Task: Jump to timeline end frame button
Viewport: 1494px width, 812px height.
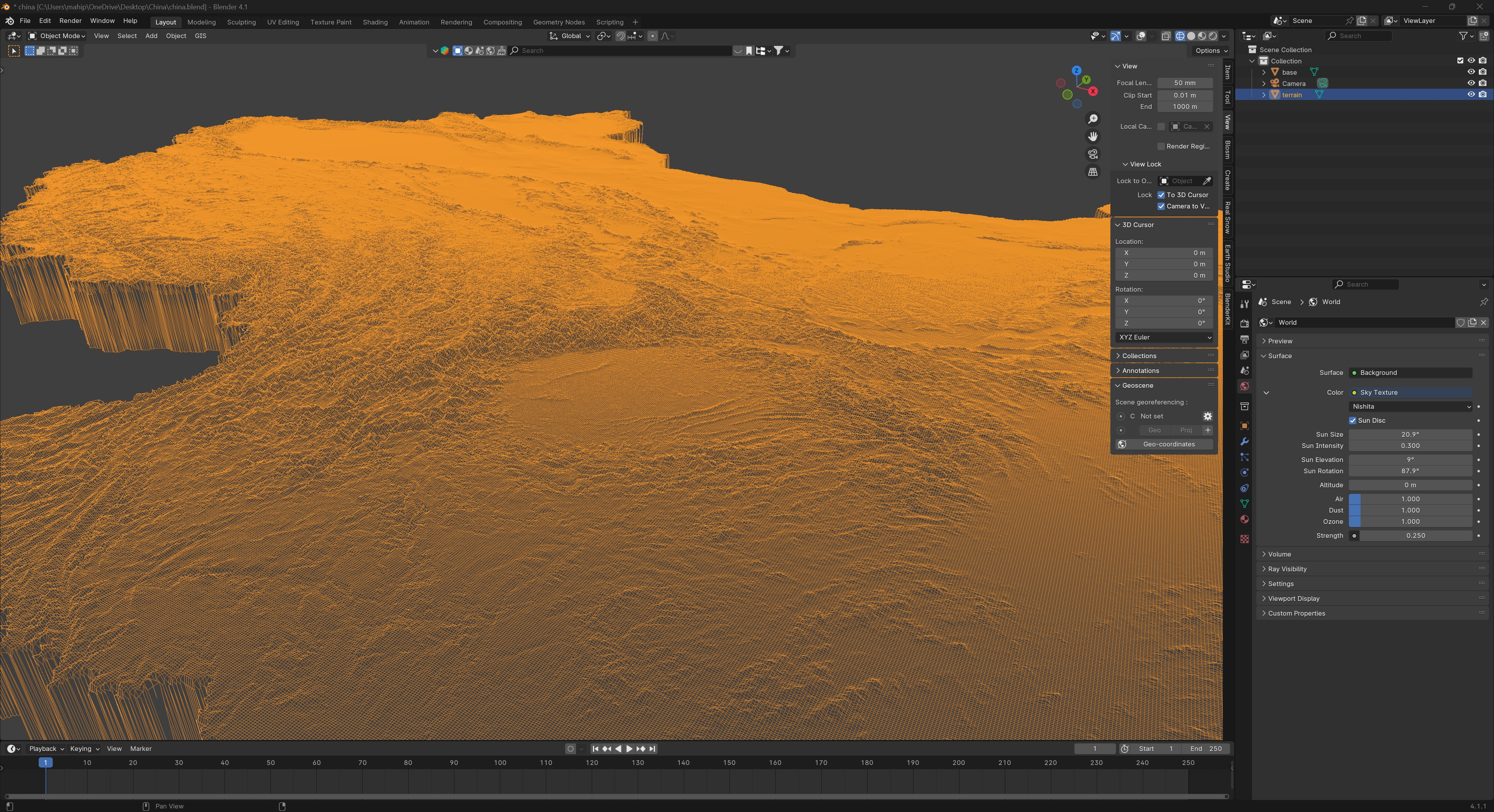Action: [652, 749]
